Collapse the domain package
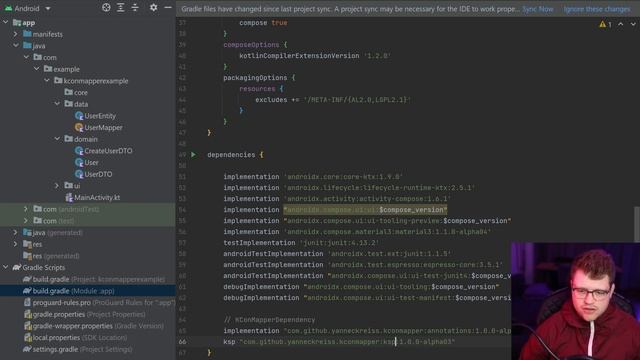Screen dimensions: 640x360 click(x=57, y=139)
